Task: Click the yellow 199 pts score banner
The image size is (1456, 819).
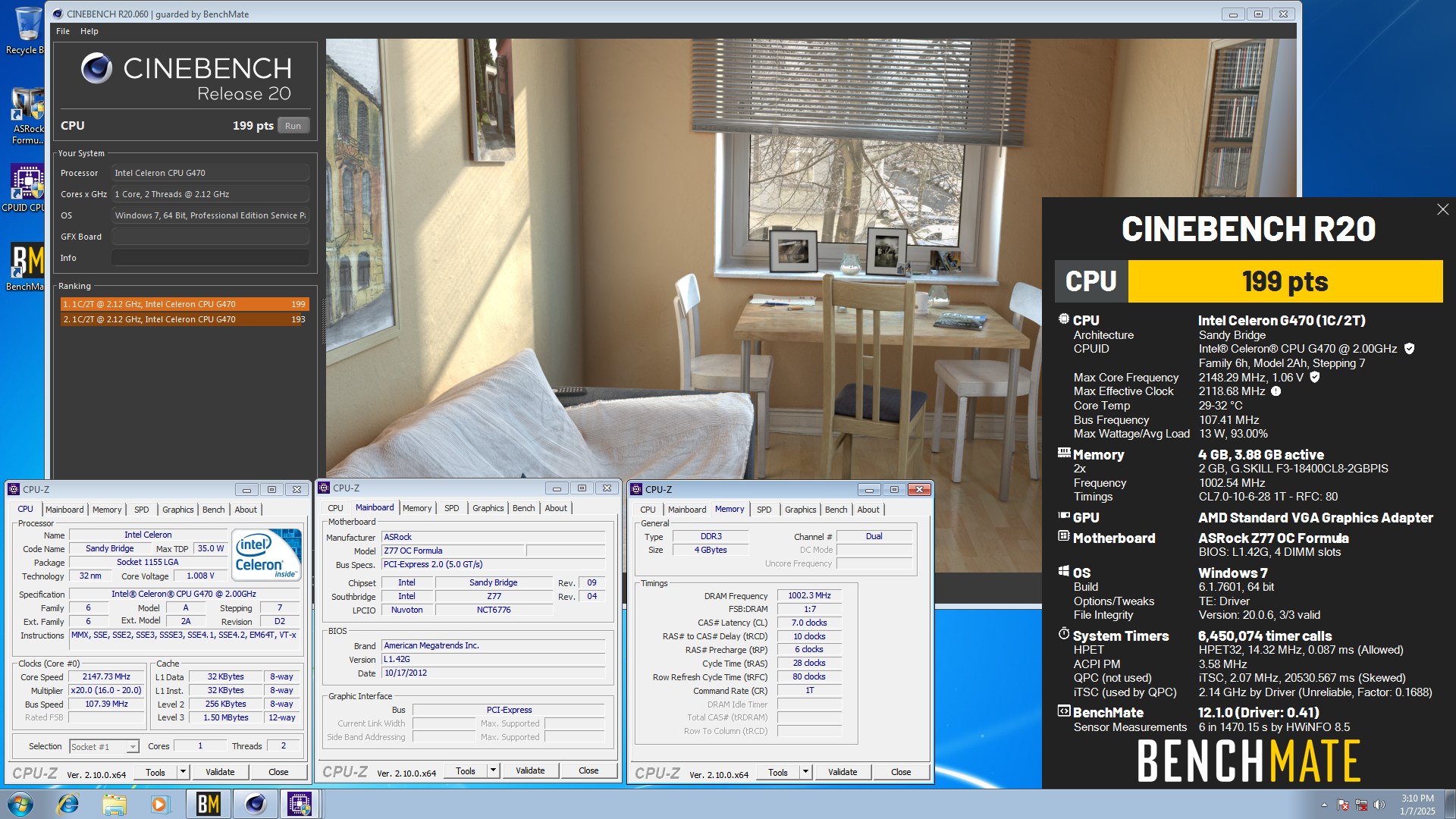Action: click(1285, 281)
